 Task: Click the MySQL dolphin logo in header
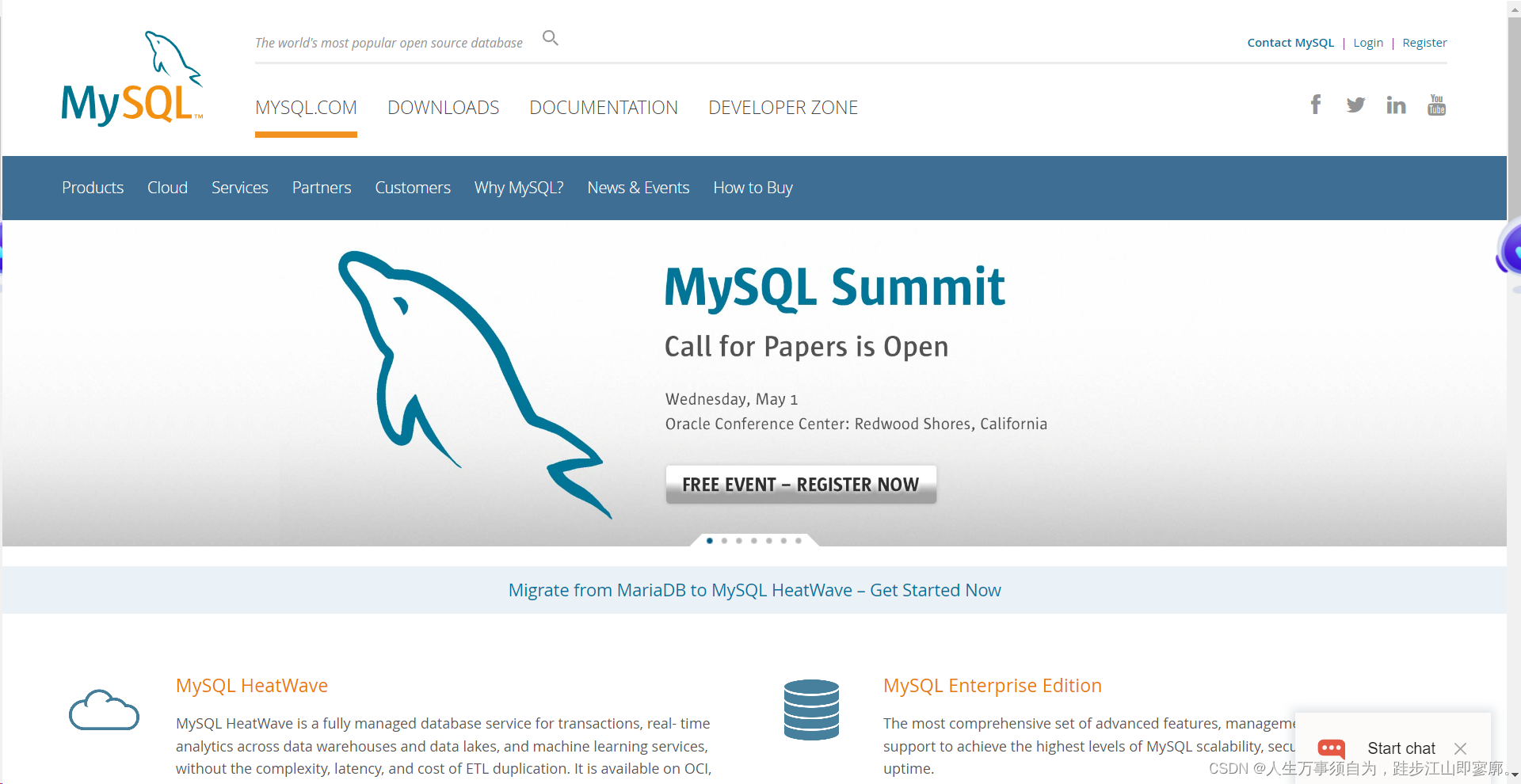pos(132,78)
